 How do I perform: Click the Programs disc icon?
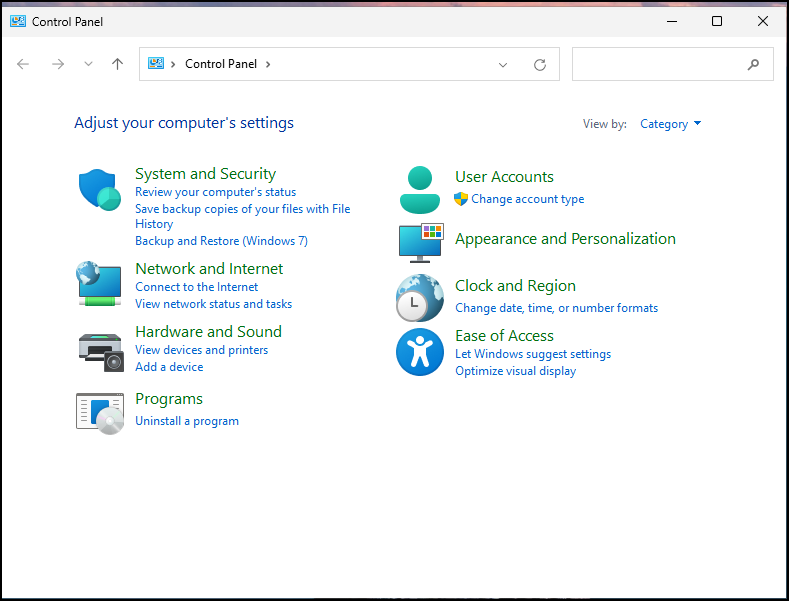point(100,414)
